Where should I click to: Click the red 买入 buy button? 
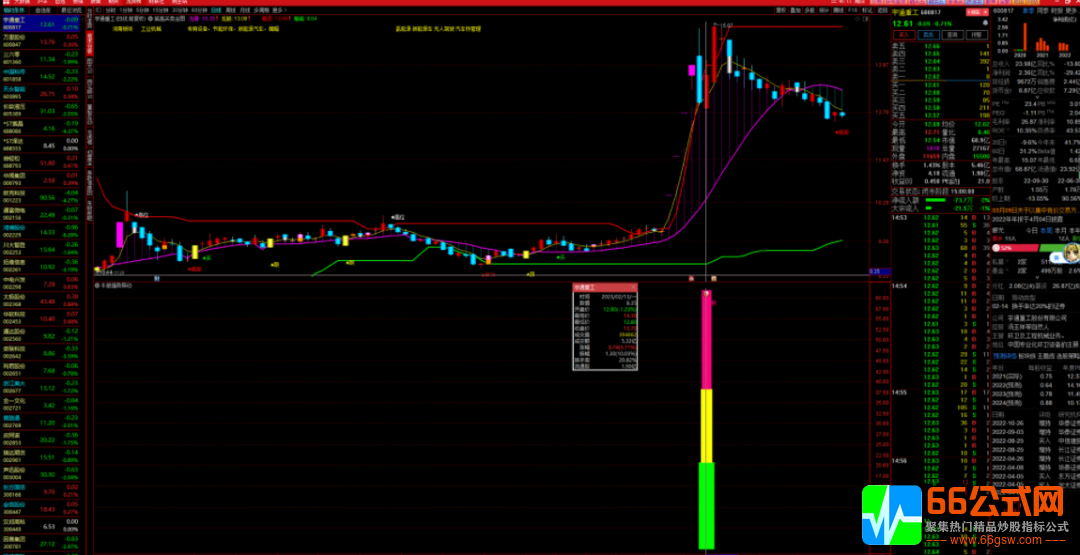pos(904,35)
